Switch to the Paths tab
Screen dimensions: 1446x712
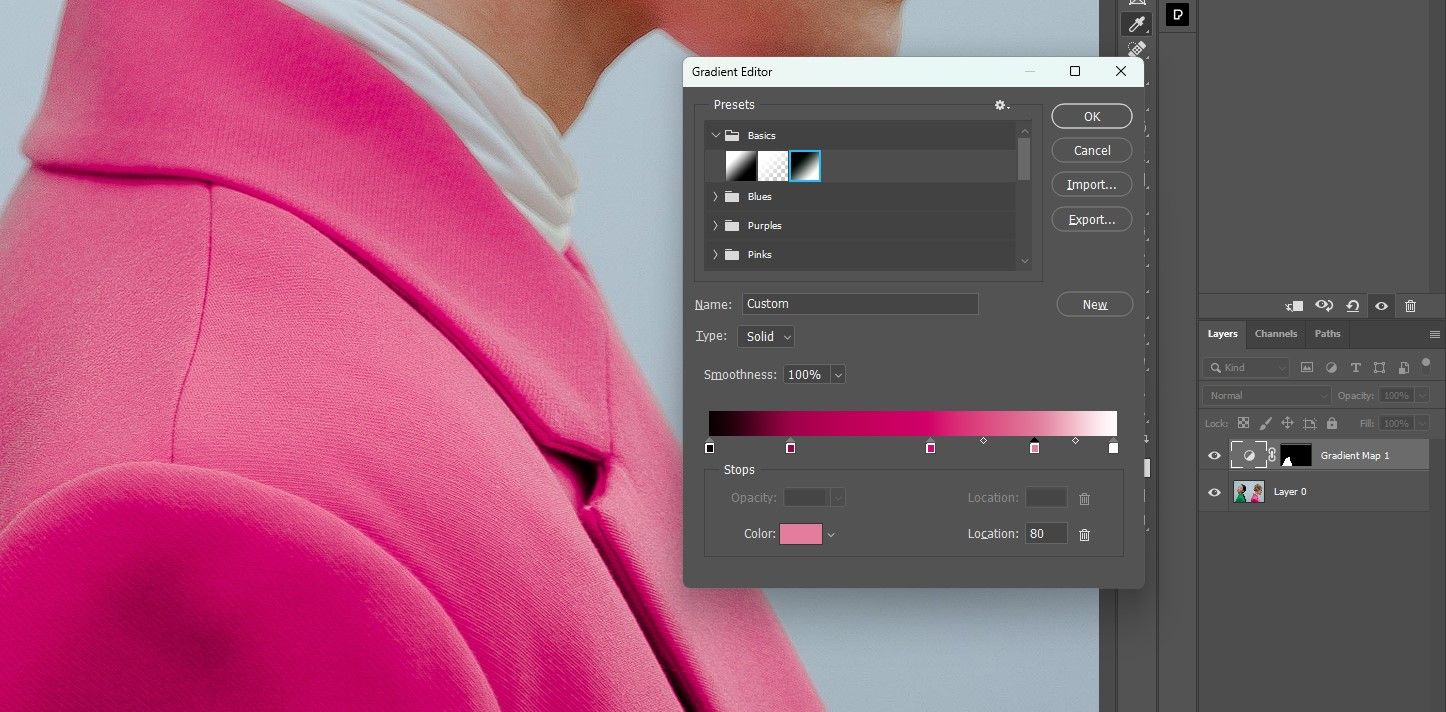[x=1327, y=334]
